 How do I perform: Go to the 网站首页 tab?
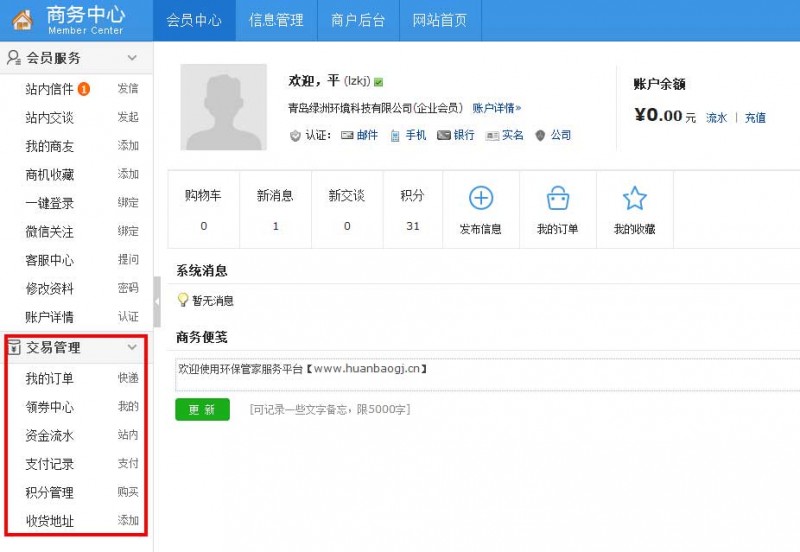tap(440, 20)
